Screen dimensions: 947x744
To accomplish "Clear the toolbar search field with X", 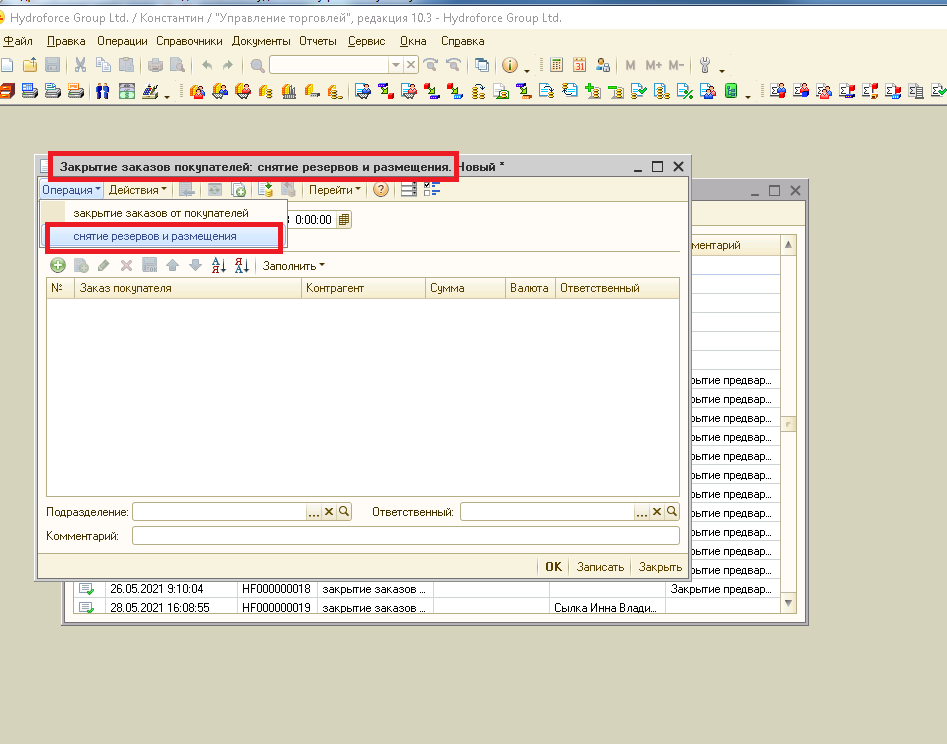I will [x=411, y=64].
